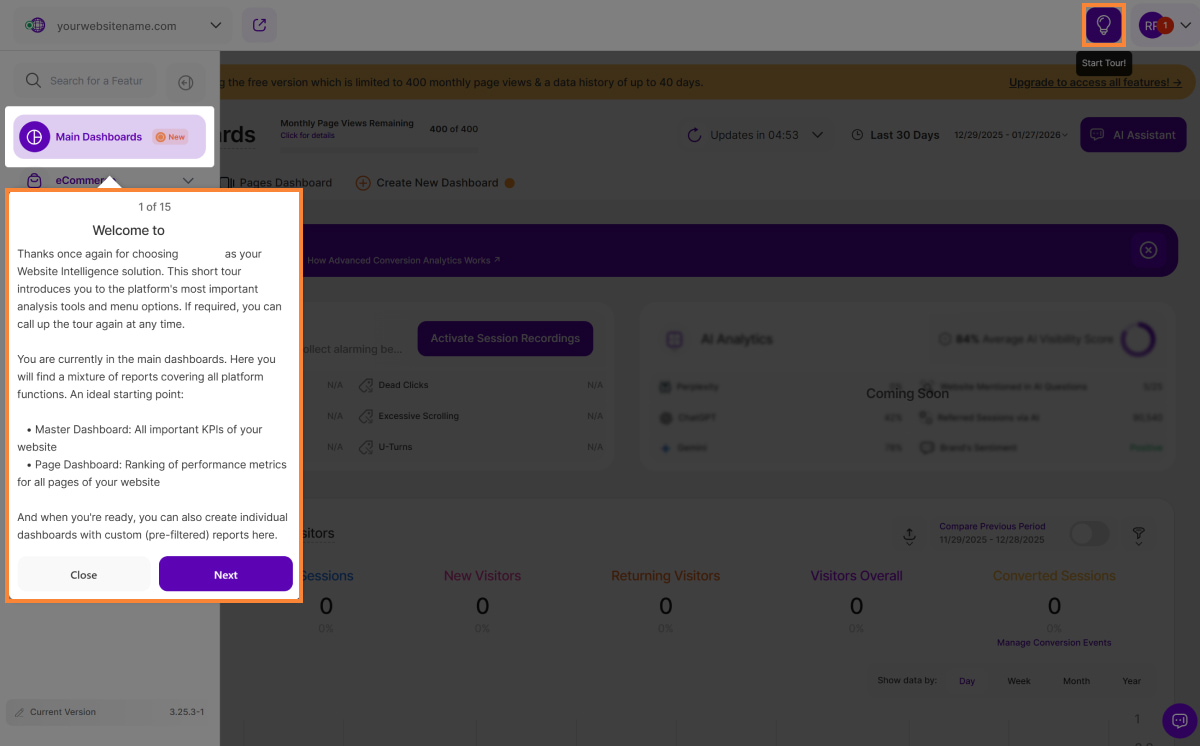Dismiss the purple banner close icon
This screenshot has width=1200, height=746.
tap(1148, 250)
